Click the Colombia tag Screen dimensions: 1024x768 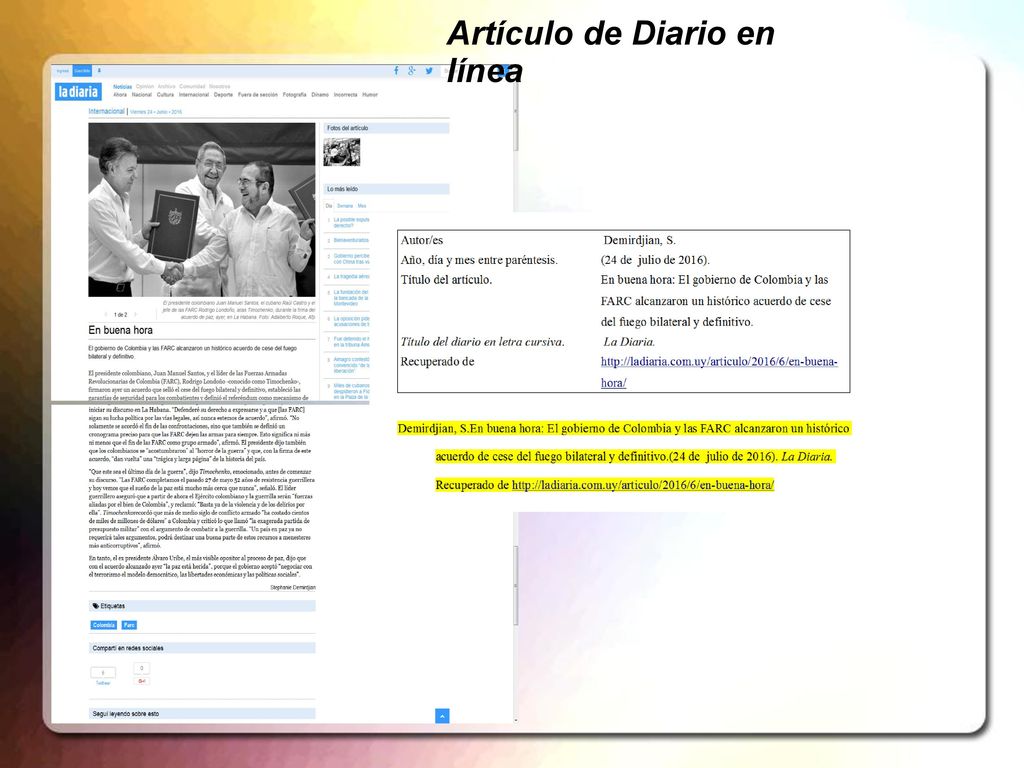point(104,625)
